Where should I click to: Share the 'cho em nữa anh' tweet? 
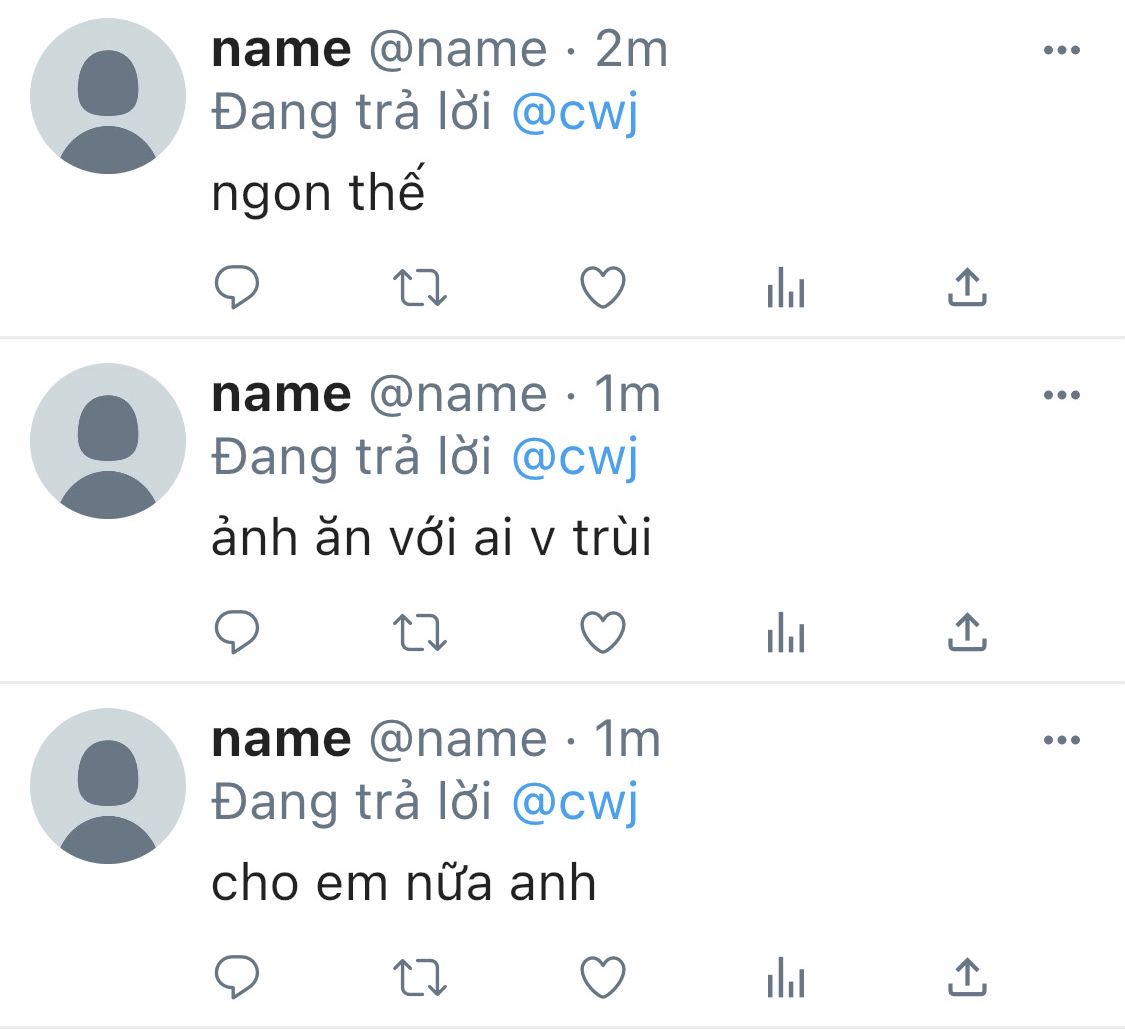(x=968, y=977)
